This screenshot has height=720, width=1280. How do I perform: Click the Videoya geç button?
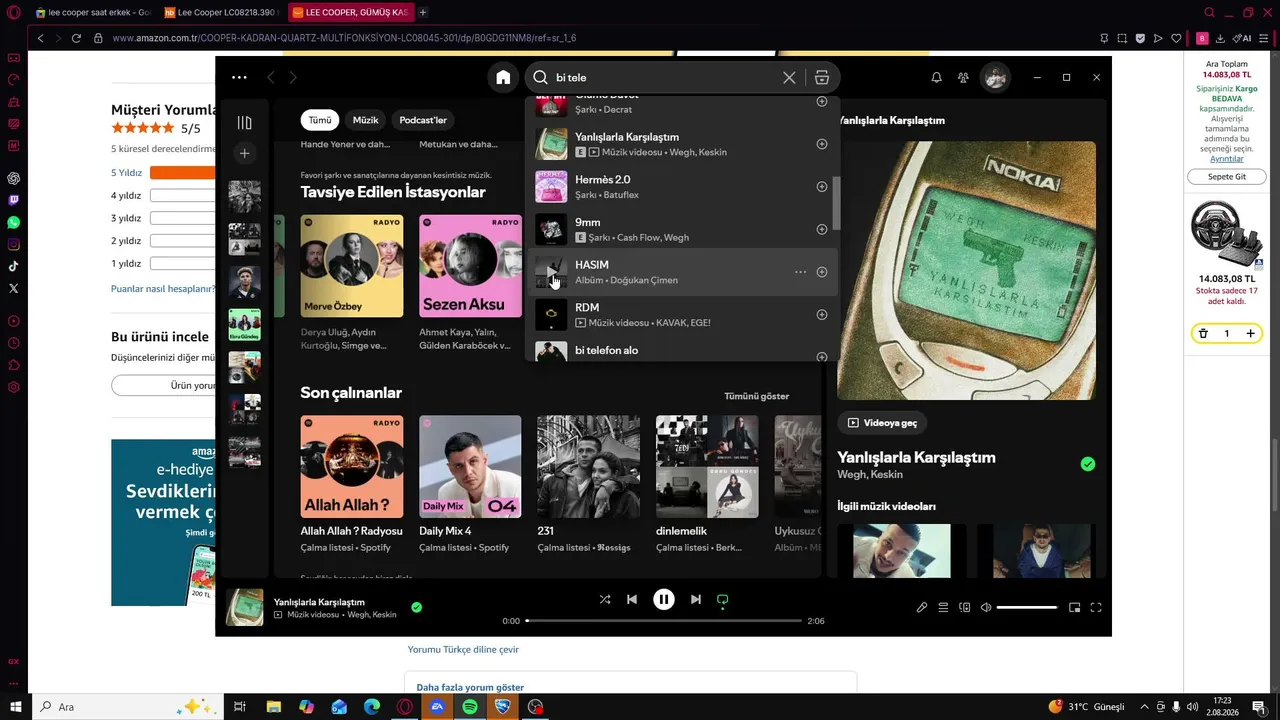click(882, 423)
